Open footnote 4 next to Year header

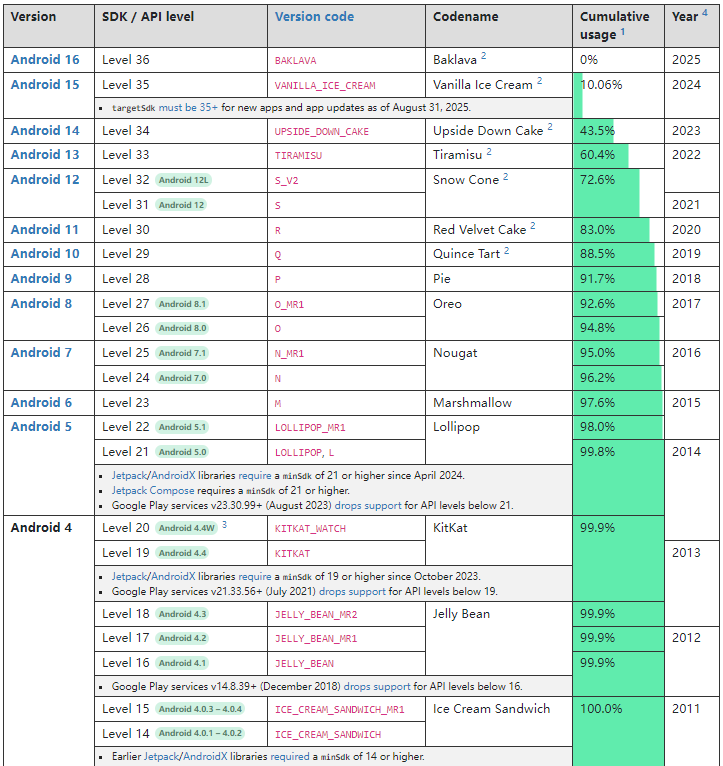tap(705, 13)
